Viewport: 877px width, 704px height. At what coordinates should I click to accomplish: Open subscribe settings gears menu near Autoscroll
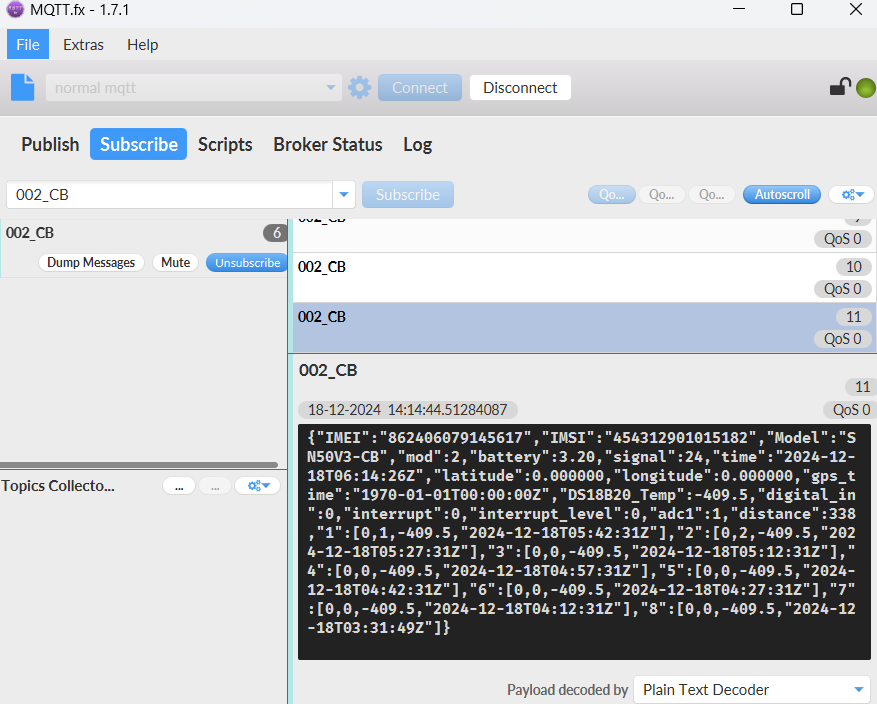point(852,195)
